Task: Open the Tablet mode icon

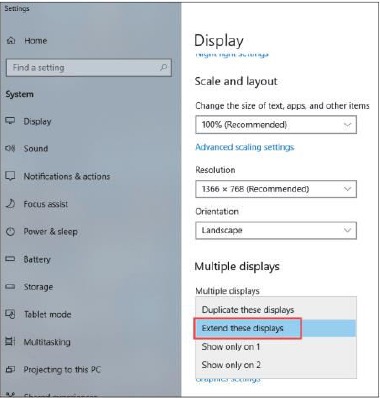Action: pyautogui.click(x=10, y=314)
